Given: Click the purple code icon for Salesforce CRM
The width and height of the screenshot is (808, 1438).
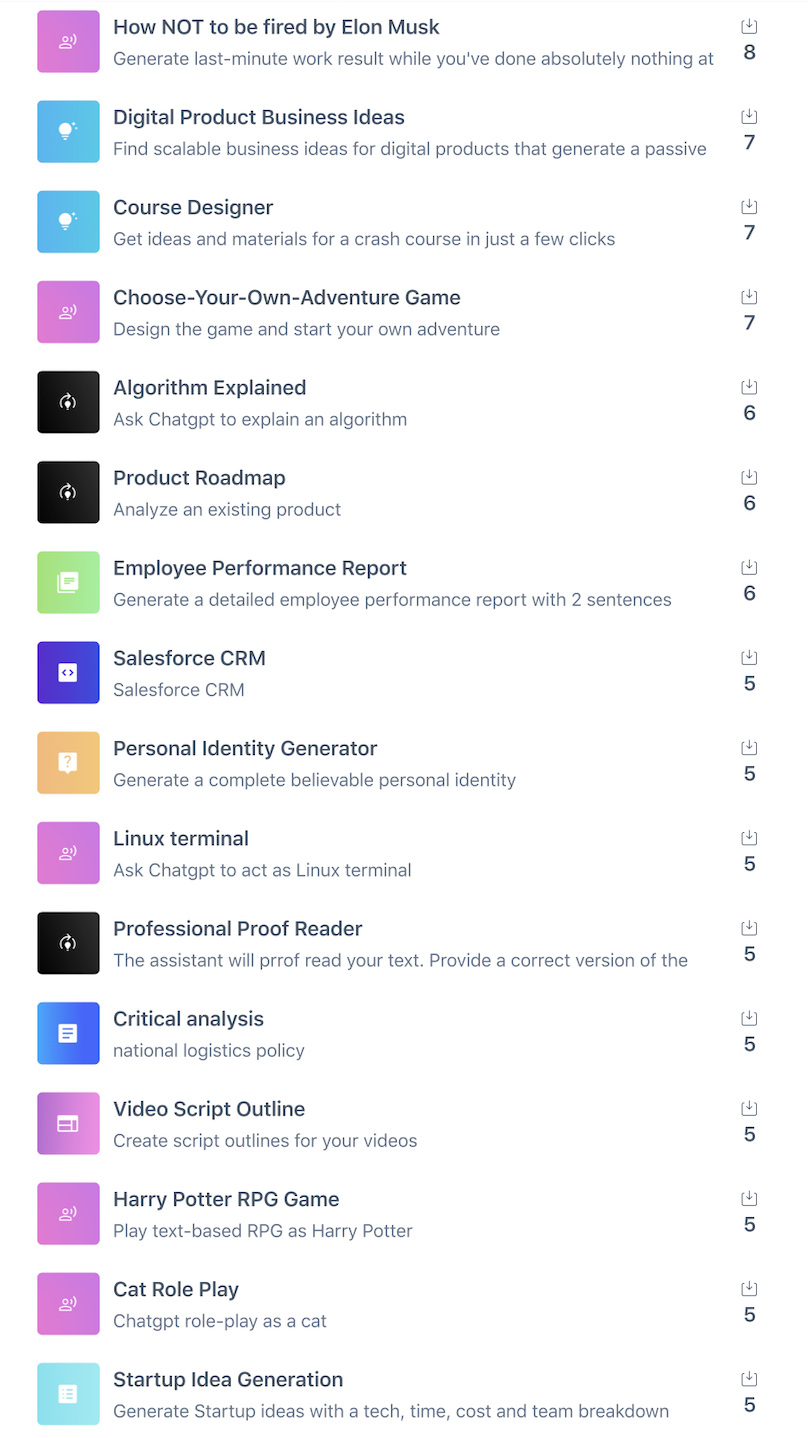Looking at the screenshot, I should pyautogui.click(x=68, y=673).
